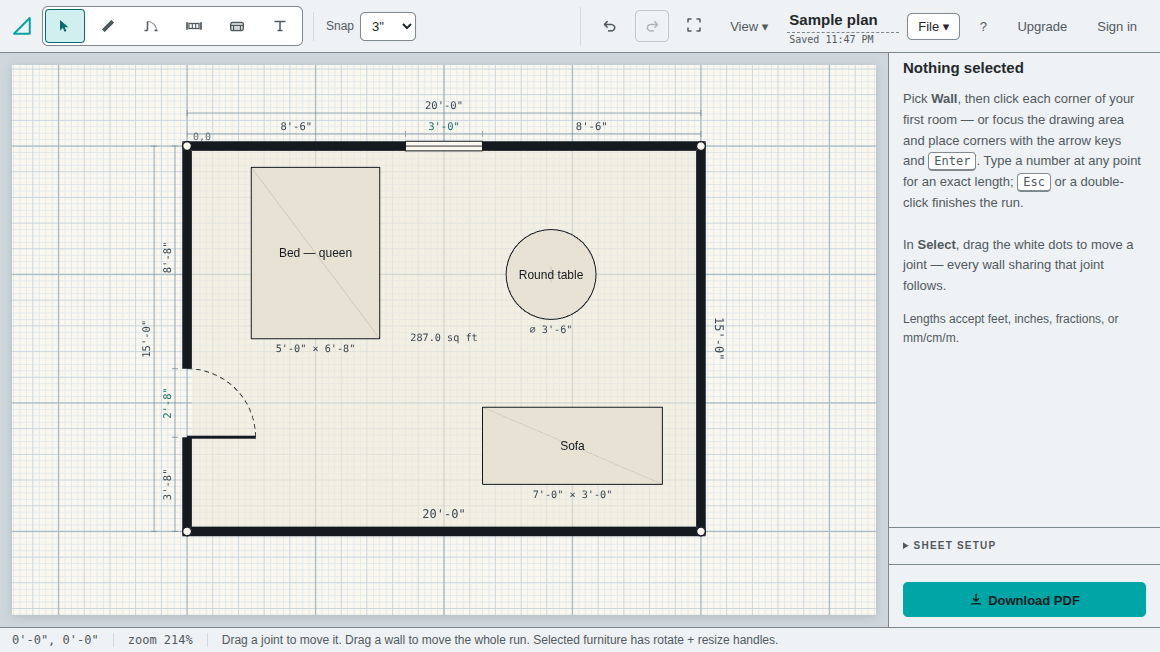Open the Snap increment dropdown

click(388, 27)
